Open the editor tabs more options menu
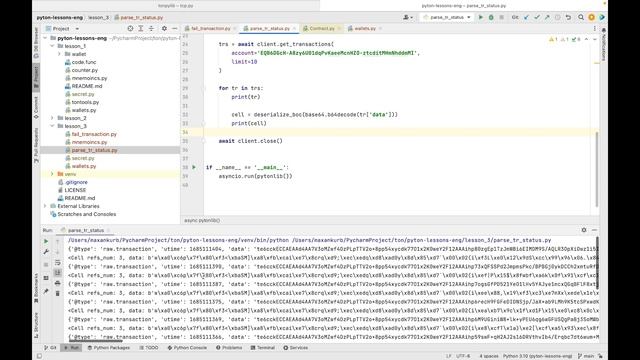This screenshot has width=640, height=360. tap(594, 29)
